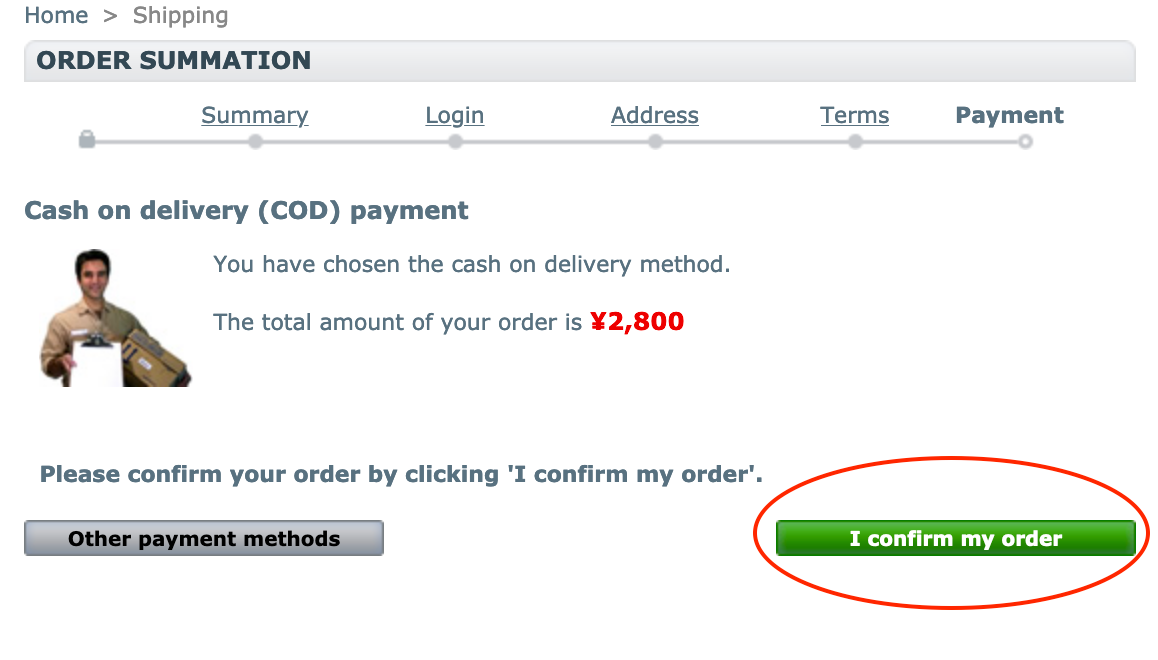Click the Login progress dot

click(x=456, y=142)
